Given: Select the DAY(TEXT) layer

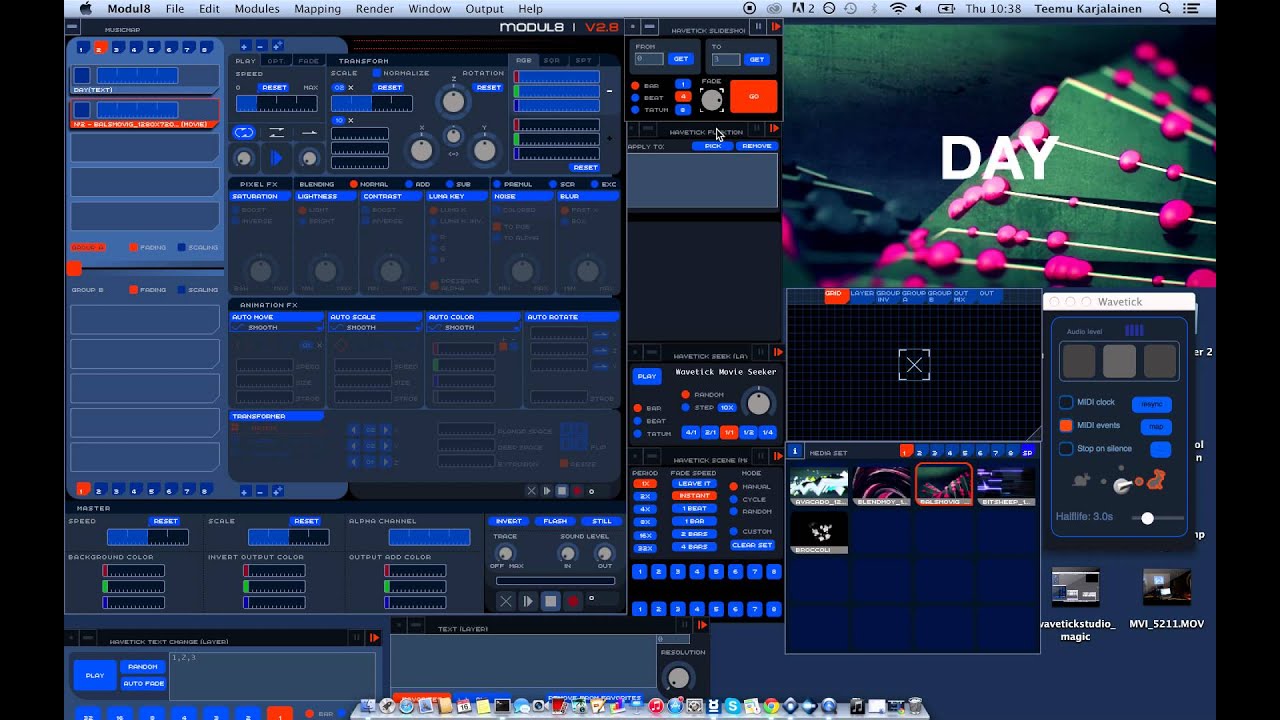Looking at the screenshot, I should tap(145, 79).
